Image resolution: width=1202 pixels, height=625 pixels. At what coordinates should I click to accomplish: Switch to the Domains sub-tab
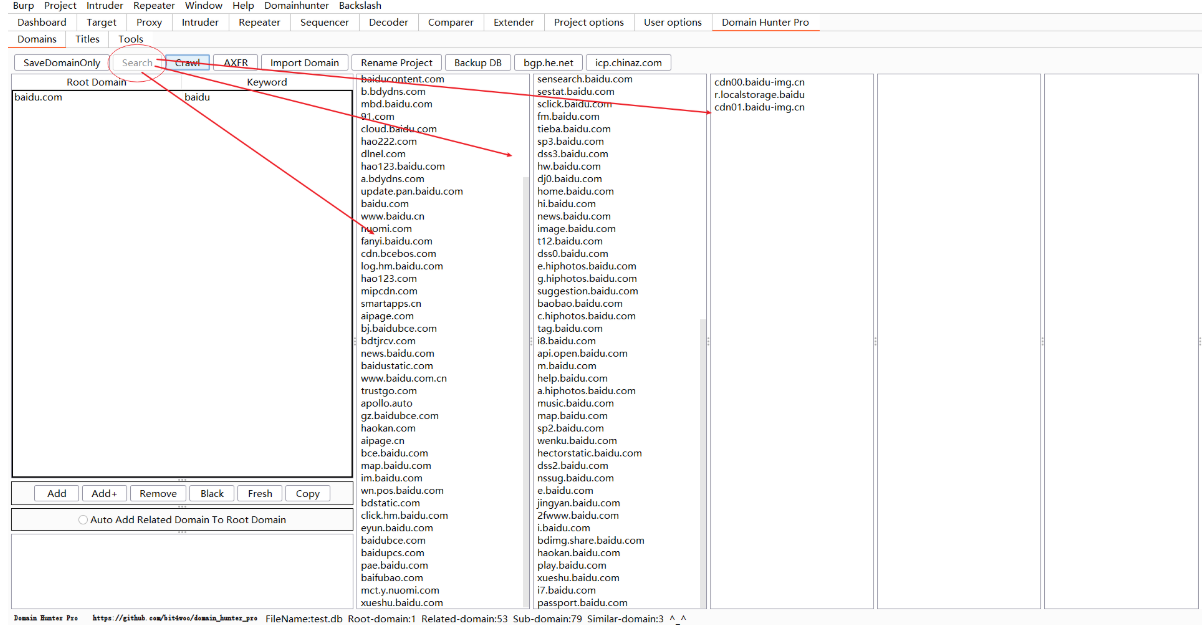tap(37, 39)
